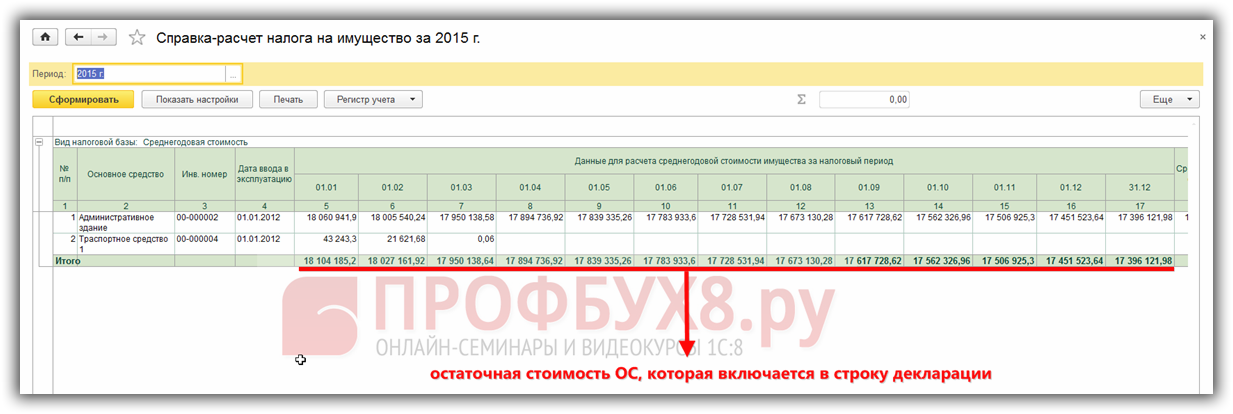Select the Траспортное средство row cell
The image size is (1233, 414).
(125, 244)
